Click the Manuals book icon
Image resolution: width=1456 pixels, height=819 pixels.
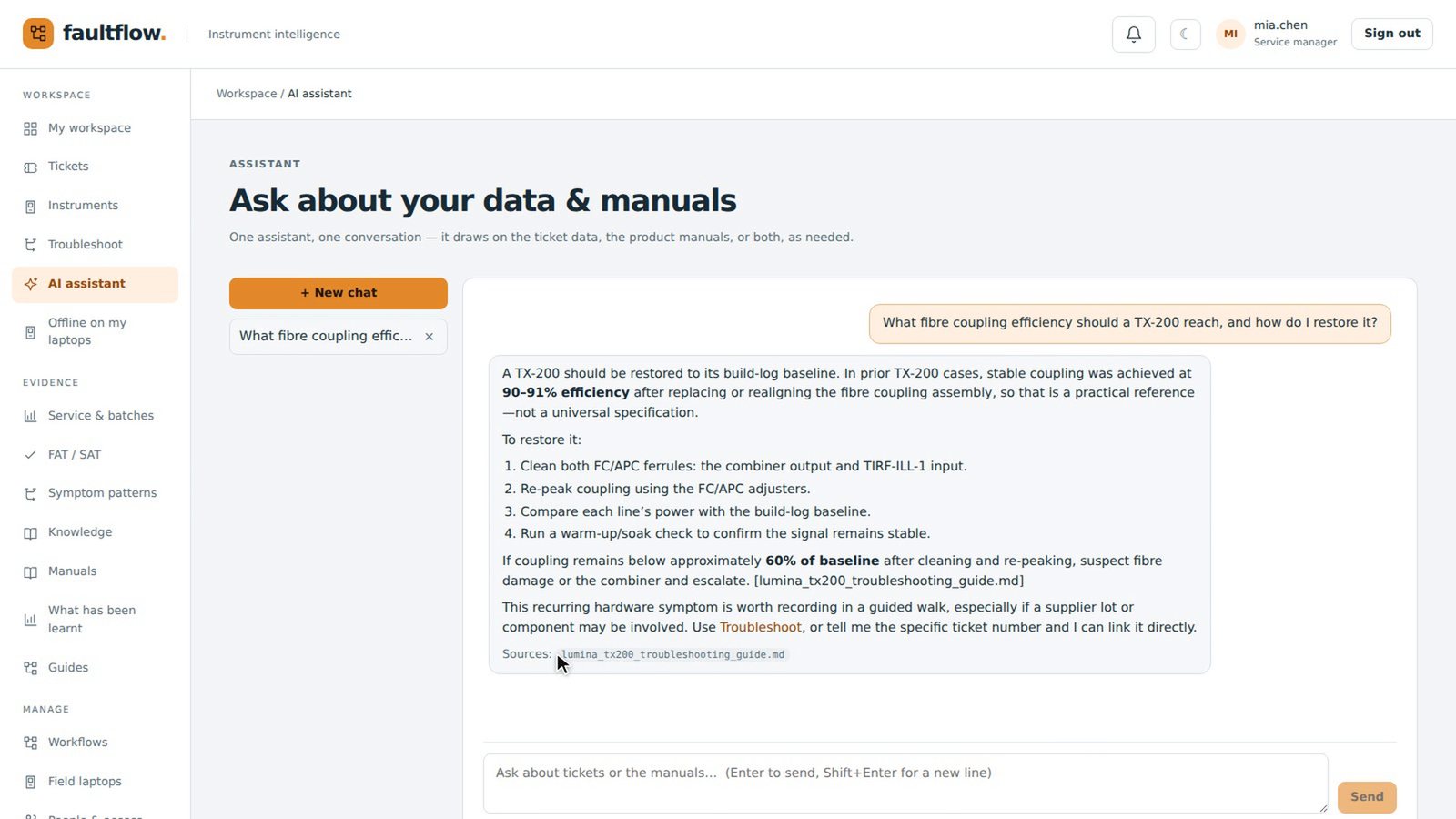tap(31, 571)
